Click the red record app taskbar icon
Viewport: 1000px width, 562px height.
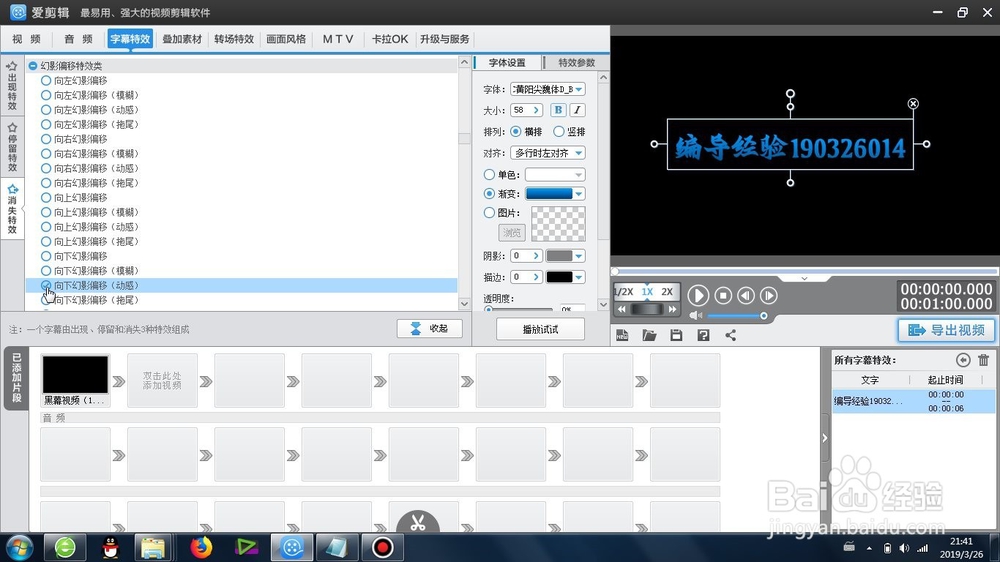coord(383,547)
